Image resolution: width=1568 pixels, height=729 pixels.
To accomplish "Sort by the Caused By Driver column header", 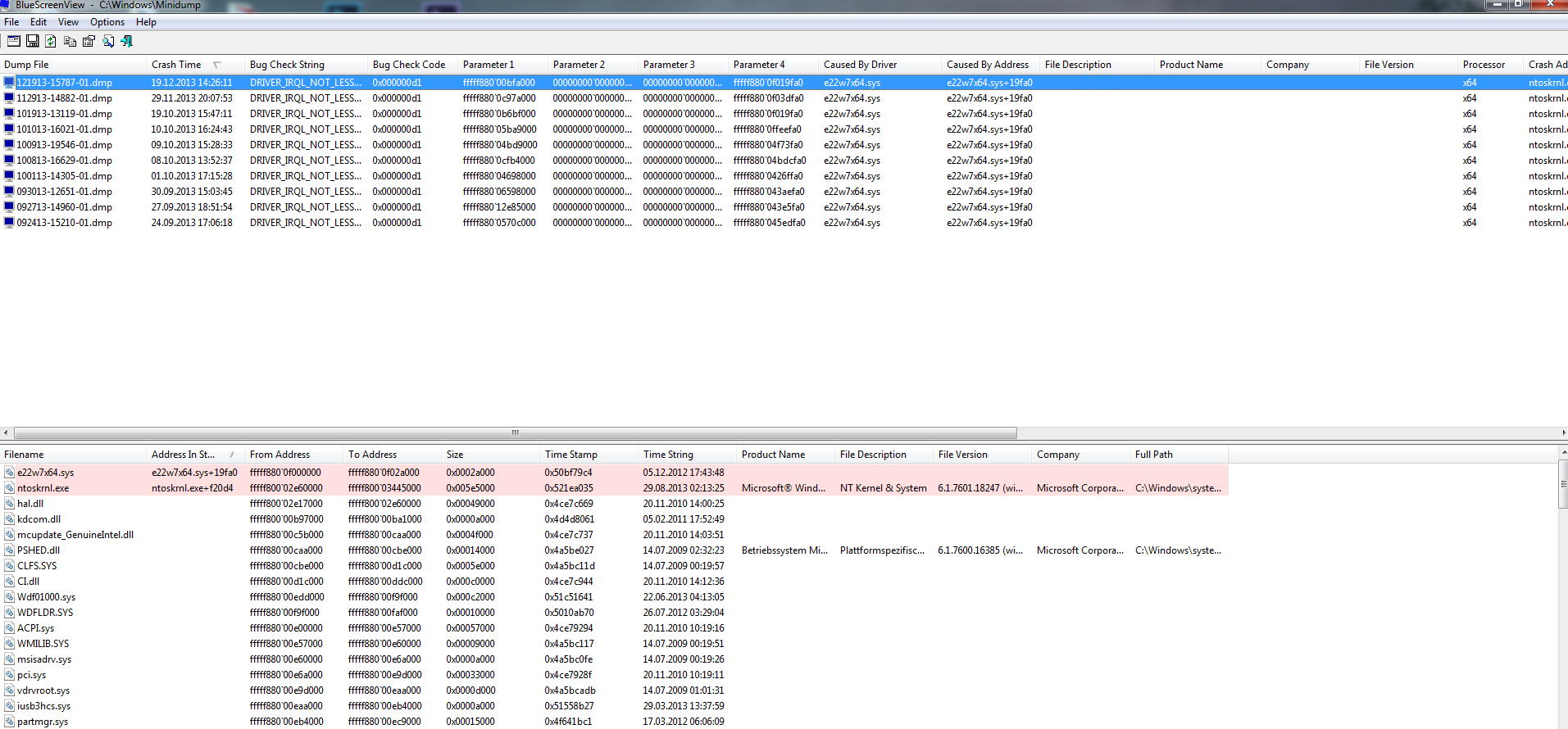I will pyautogui.click(x=881, y=65).
